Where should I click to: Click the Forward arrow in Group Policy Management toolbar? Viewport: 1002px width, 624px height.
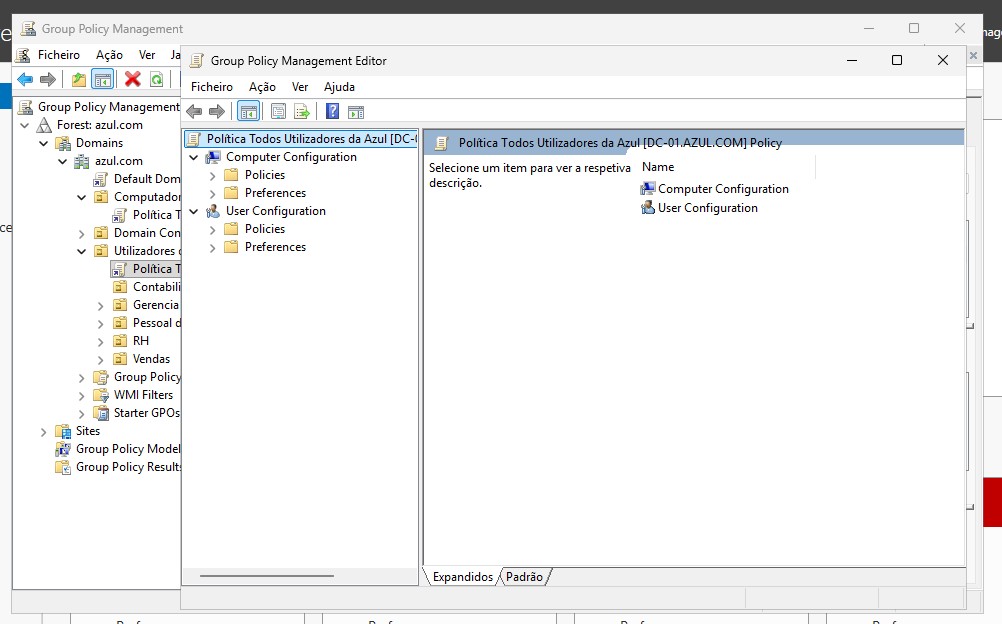[x=48, y=79]
